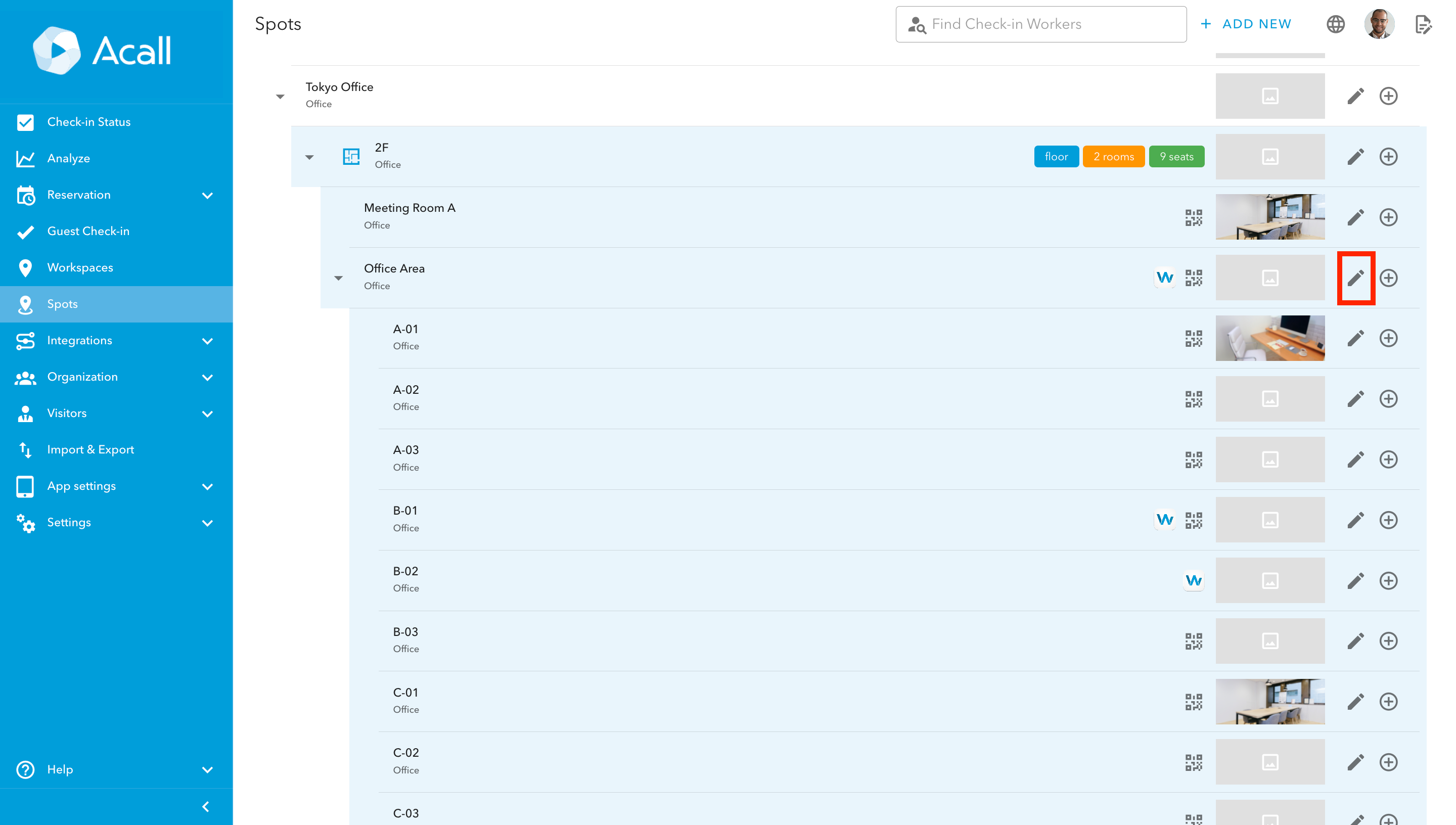Open the 2F floor map icon

point(351,156)
